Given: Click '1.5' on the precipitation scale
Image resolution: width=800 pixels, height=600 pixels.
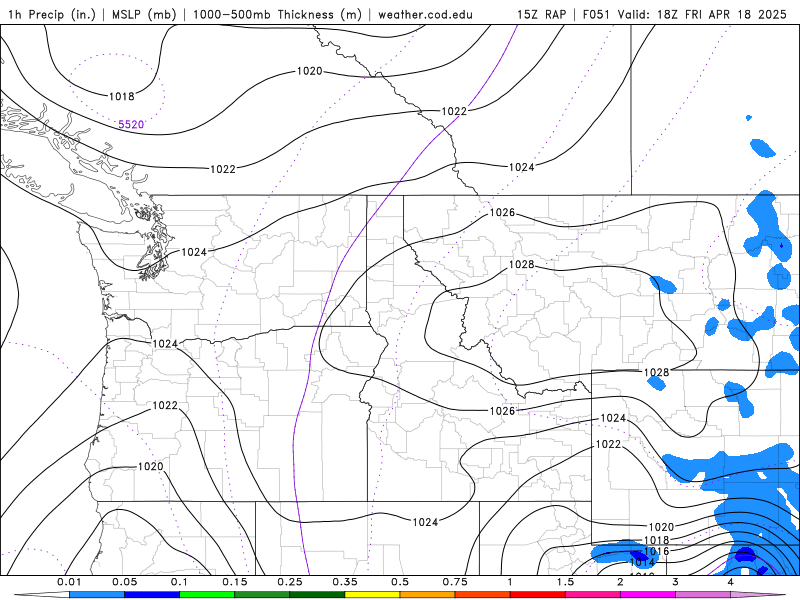Looking at the screenshot, I should coord(565,582).
